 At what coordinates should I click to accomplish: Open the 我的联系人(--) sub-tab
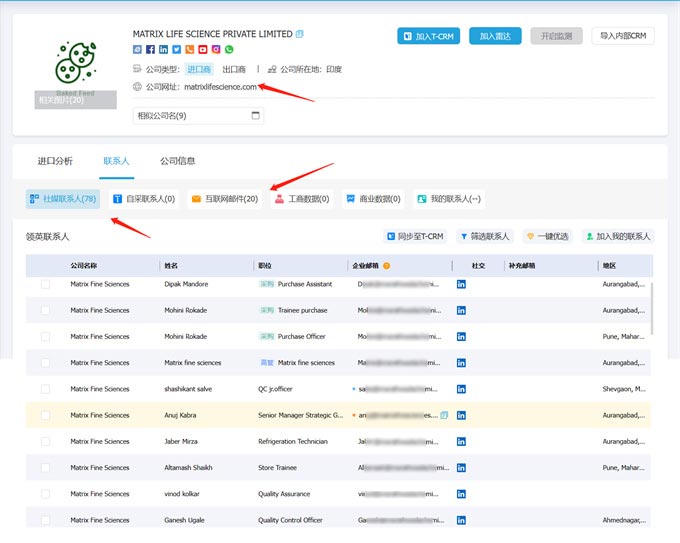point(449,199)
